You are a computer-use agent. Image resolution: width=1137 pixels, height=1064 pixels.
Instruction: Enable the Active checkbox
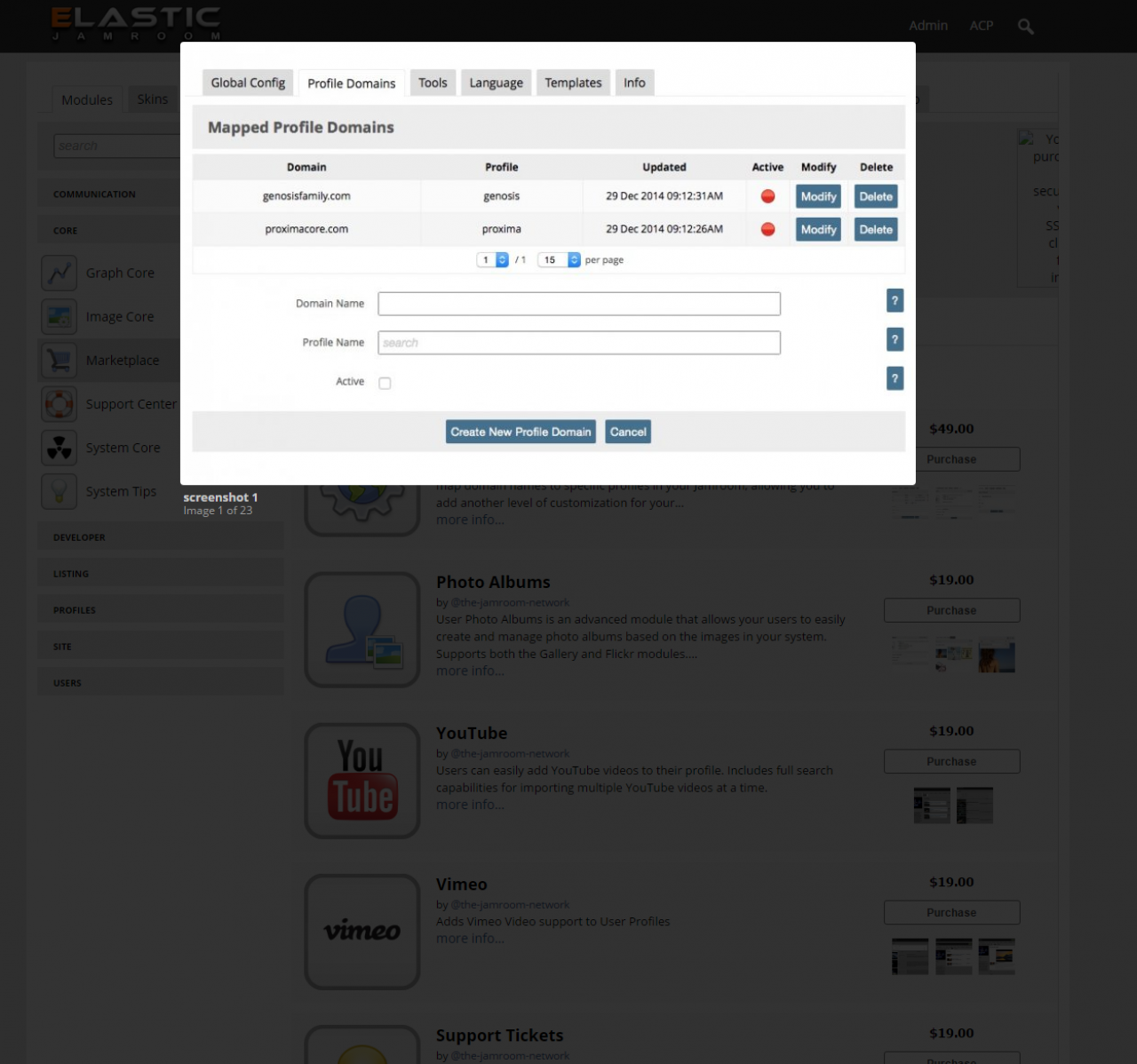click(x=385, y=383)
